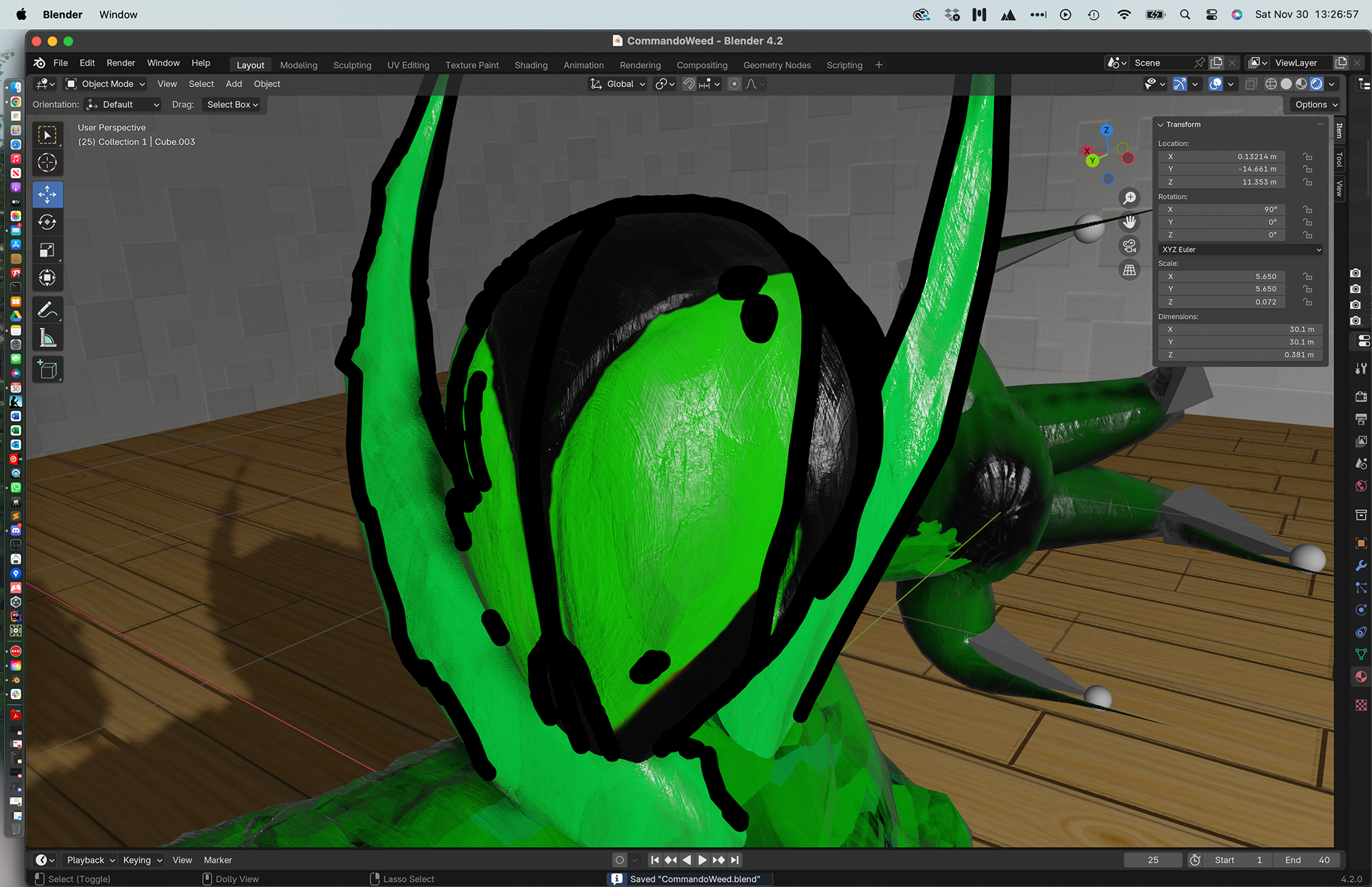
Task: Open the Playback popover
Action: (x=91, y=860)
